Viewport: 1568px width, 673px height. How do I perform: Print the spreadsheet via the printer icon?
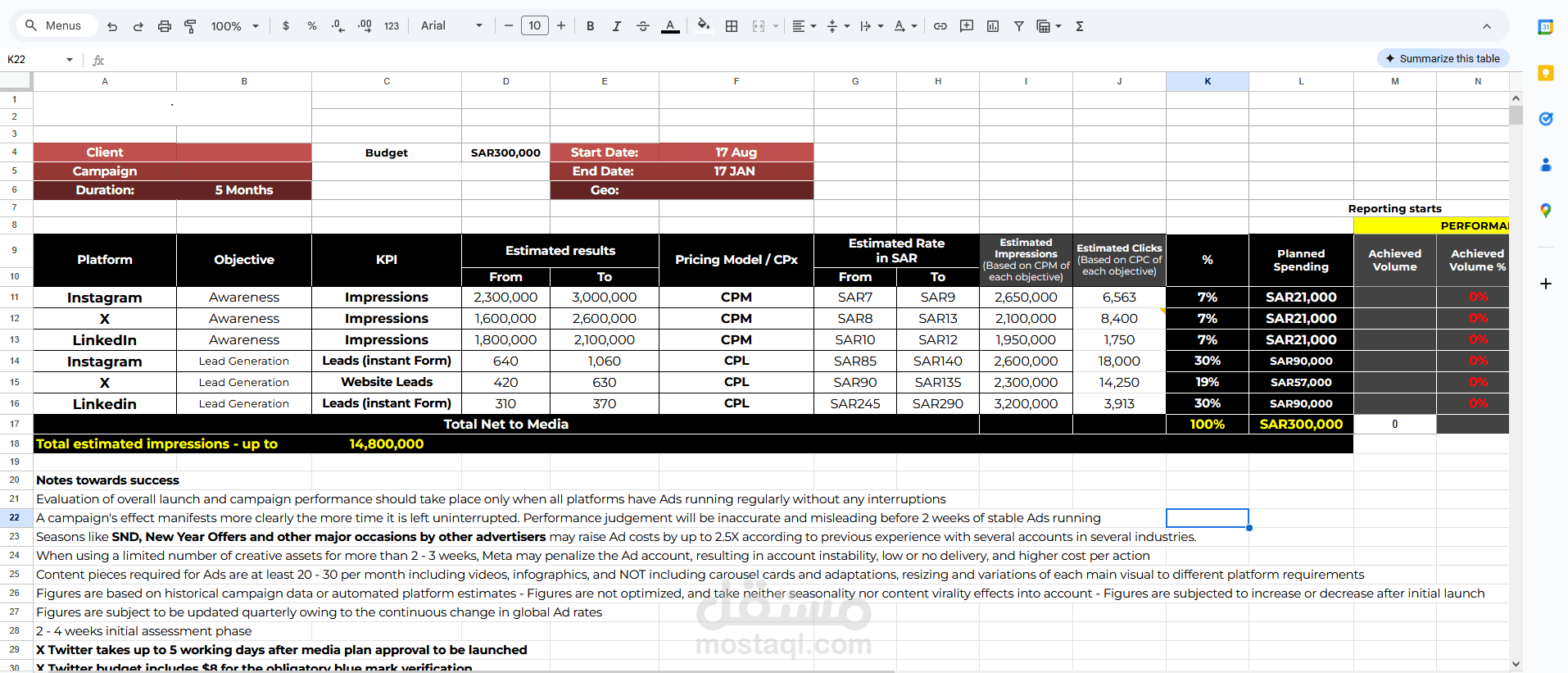click(165, 26)
